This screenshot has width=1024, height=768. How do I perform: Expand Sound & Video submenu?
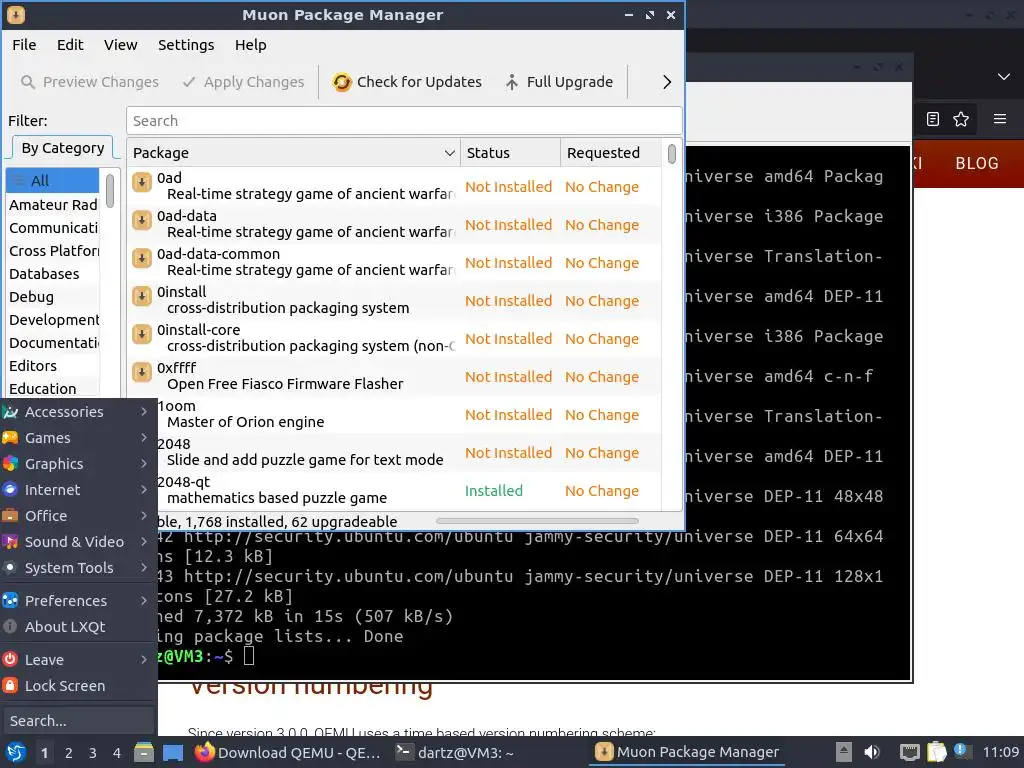click(77, 542)
